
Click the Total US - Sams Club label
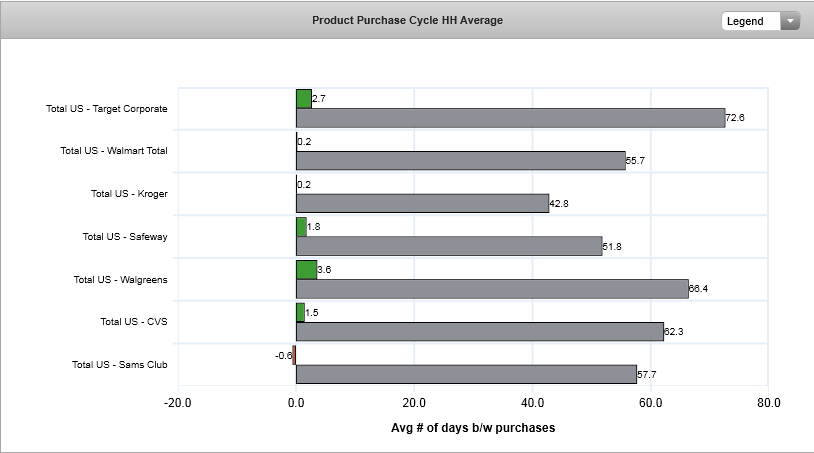coord(119,365)
